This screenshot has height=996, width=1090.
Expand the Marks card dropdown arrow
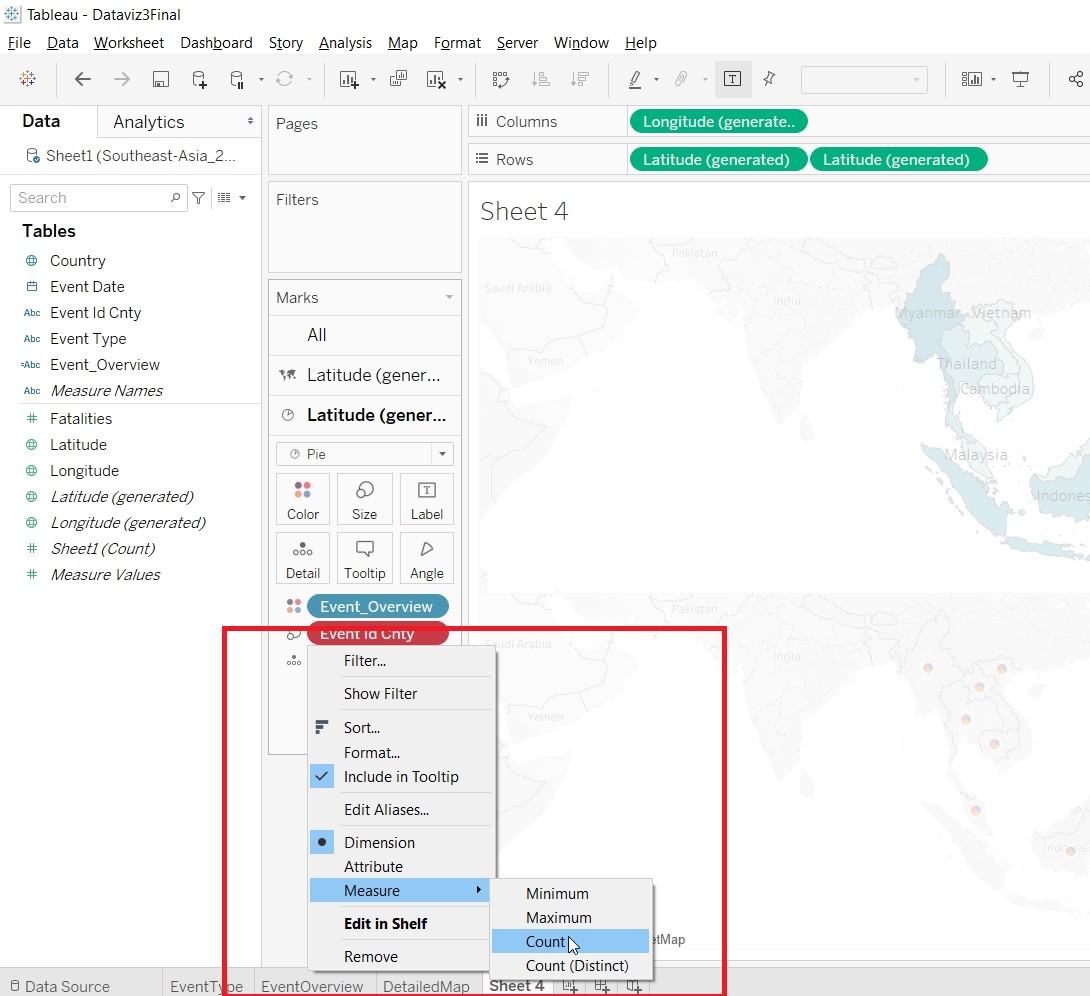click(x=449, y=298)
